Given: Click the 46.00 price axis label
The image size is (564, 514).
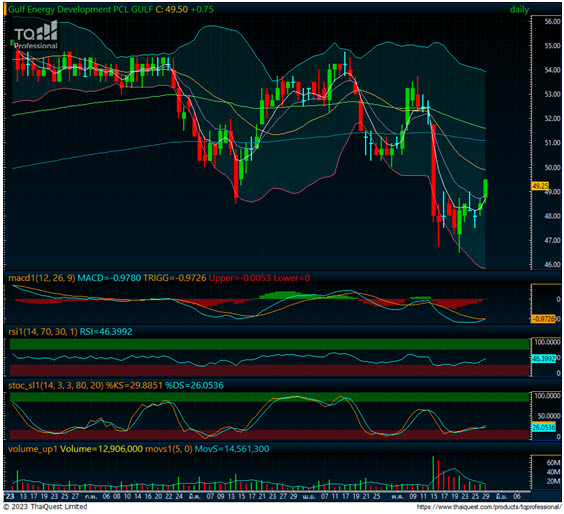Looking at the screenshot, I should pos(552,264).
